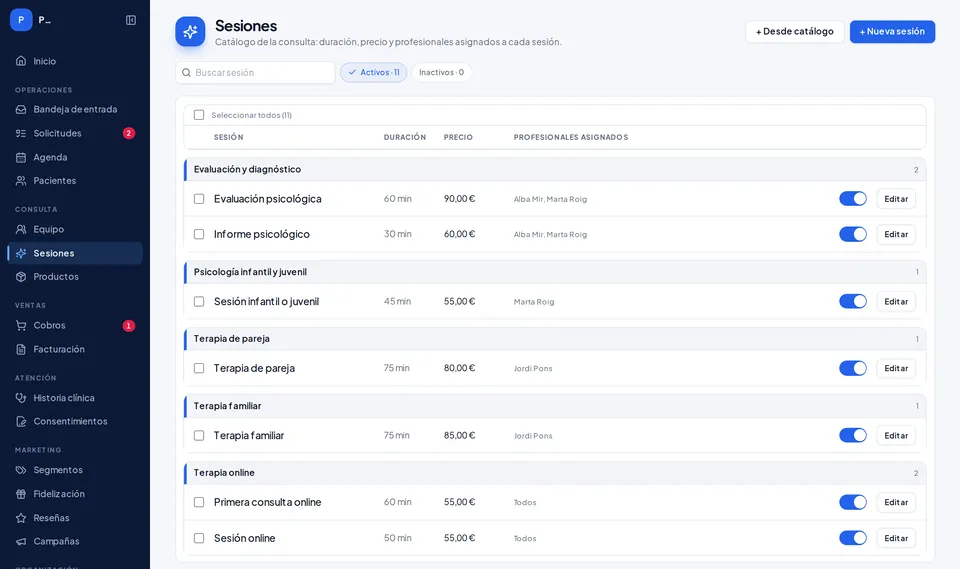Screen dimensions: 960x569
Task: Turn off the Sesión infantil o juvenil toggle
Action: 853,301
